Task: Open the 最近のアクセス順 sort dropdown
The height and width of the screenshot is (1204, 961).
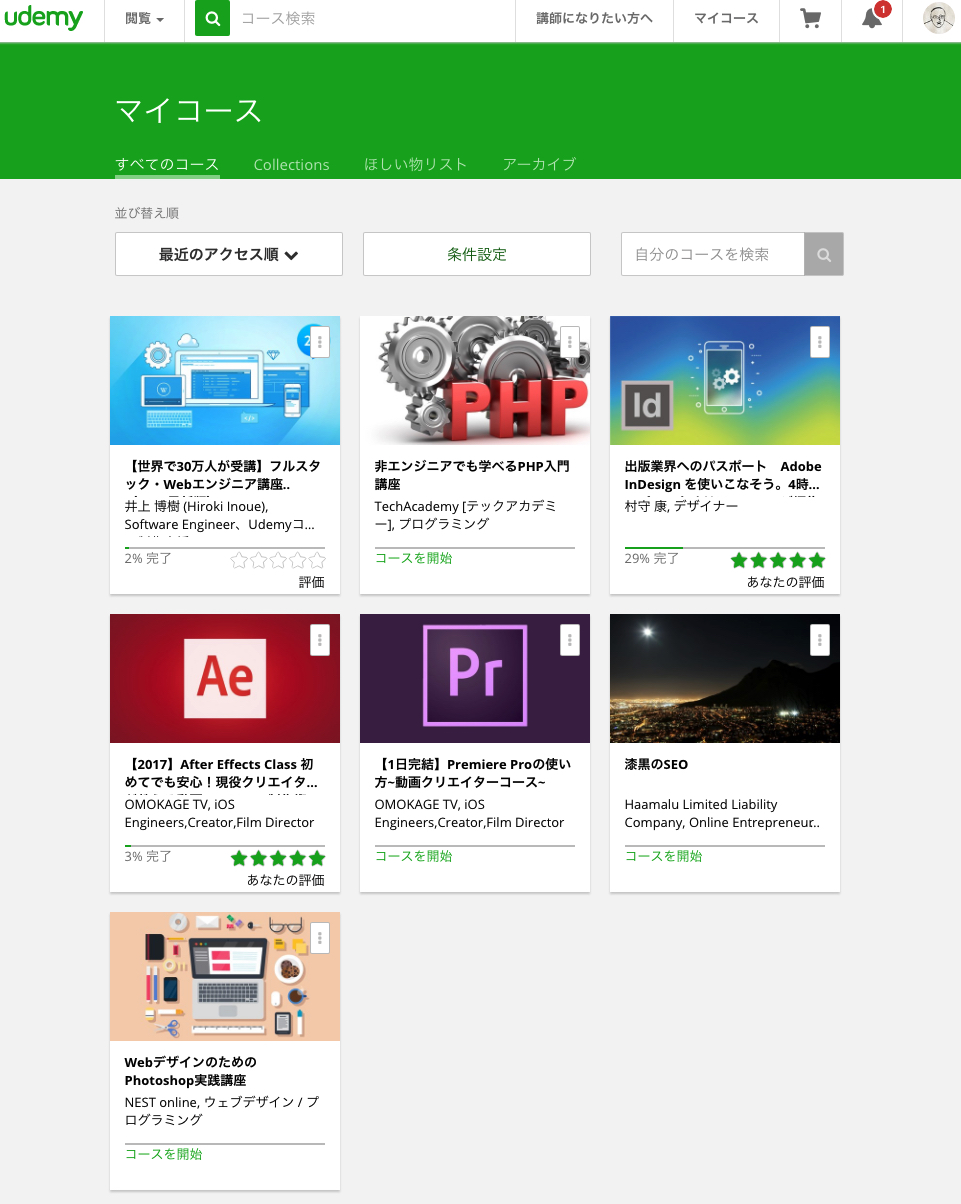Action: click(x=229, y=254)
